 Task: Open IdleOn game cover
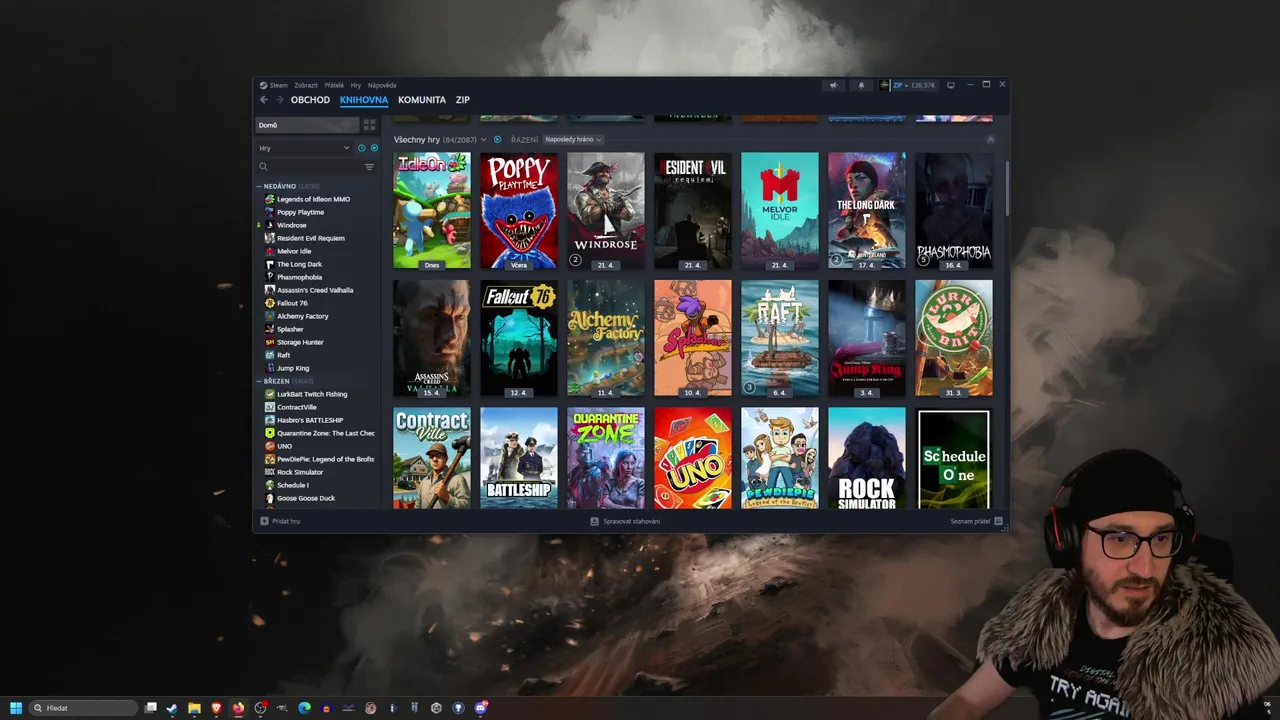[432, 210]
